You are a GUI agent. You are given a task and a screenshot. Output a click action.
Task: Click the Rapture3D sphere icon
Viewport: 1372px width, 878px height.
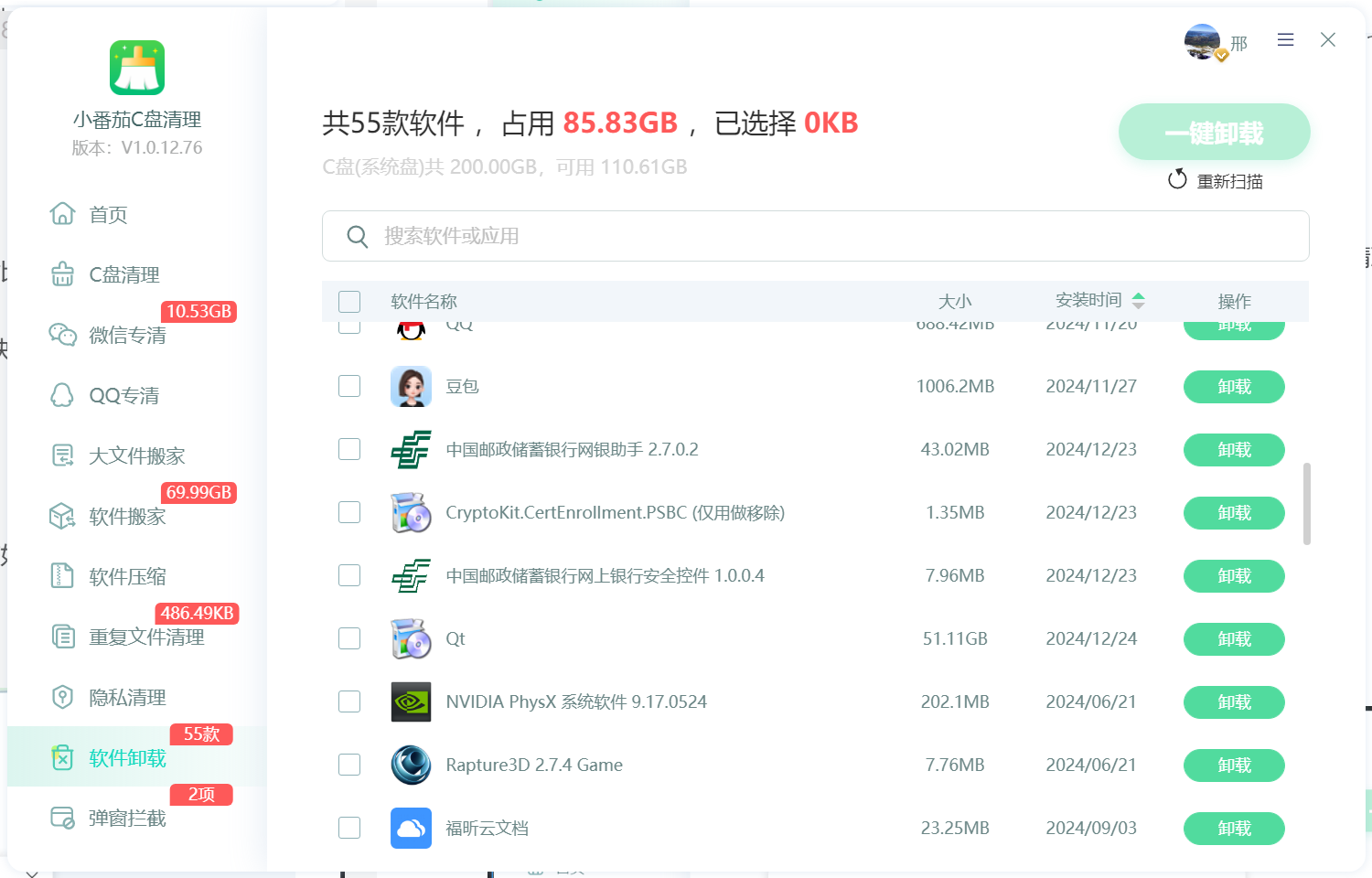(411, 765)
